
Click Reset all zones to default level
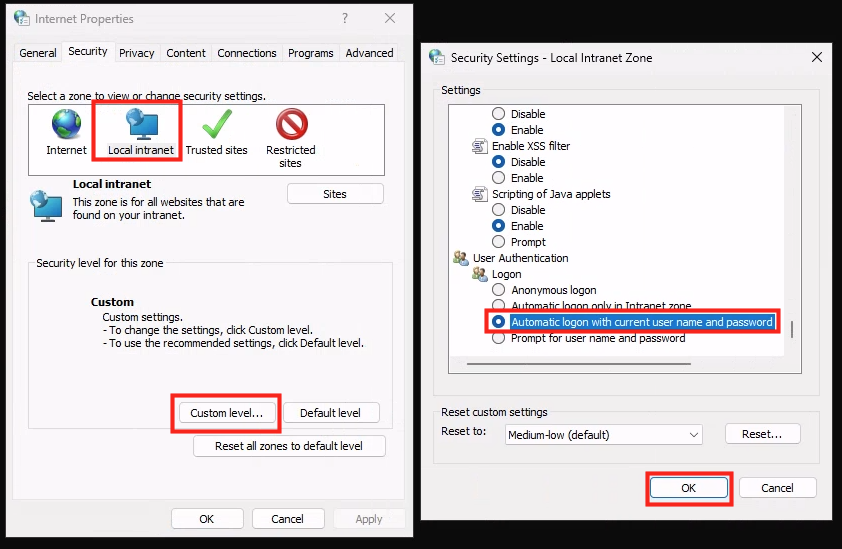point(289,446)
